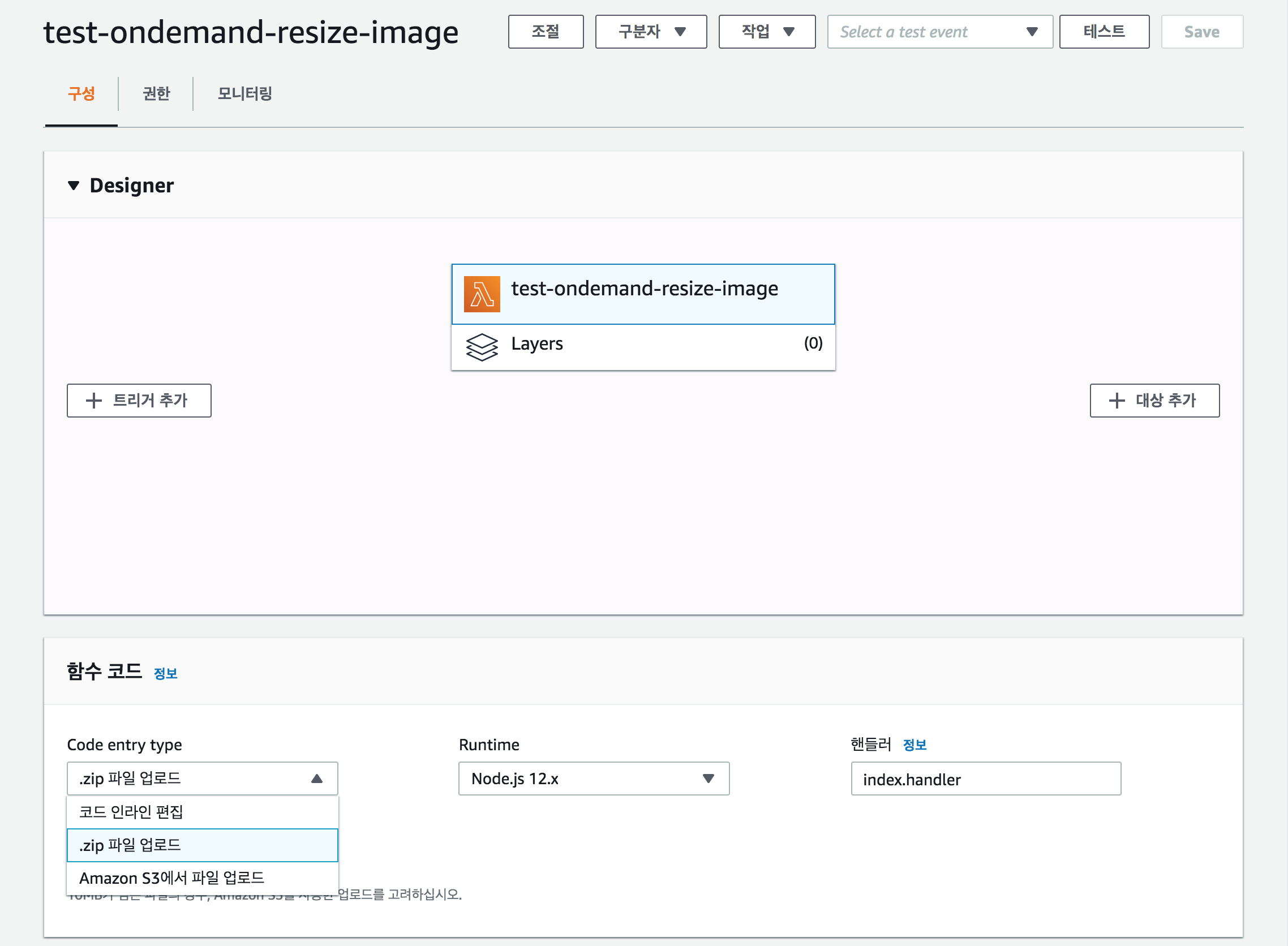Click the orange Lambda function icon
The image size is (1288, 946).
click(482, 294)
